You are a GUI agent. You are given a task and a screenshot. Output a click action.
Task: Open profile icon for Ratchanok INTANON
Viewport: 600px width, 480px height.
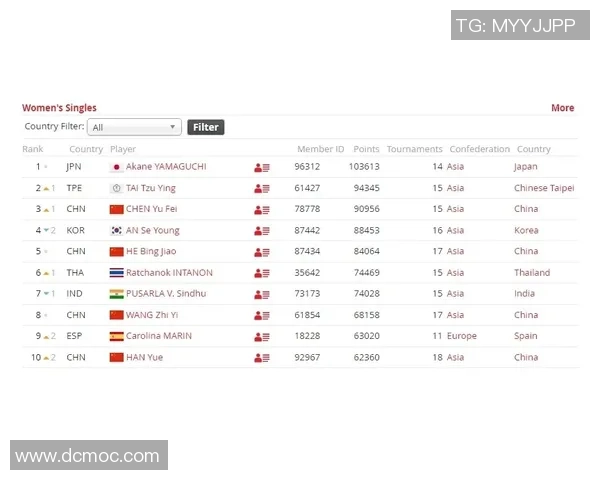262,273
